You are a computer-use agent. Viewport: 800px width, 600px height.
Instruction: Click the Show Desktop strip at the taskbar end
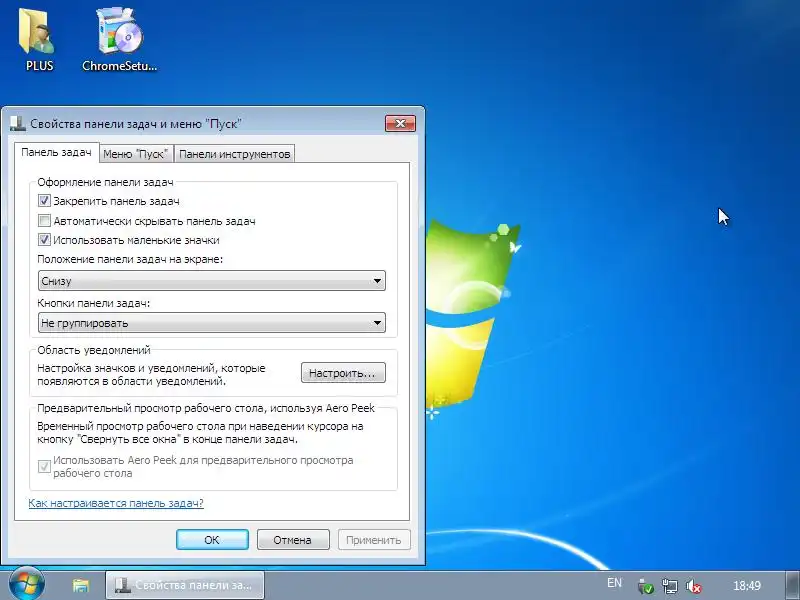[793, 585]
